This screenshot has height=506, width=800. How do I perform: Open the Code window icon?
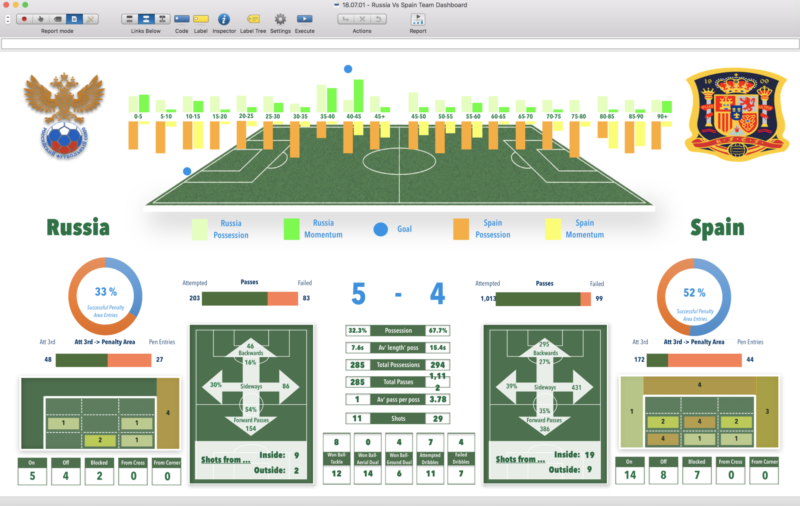pyautogui.click(x=181, y=19)
